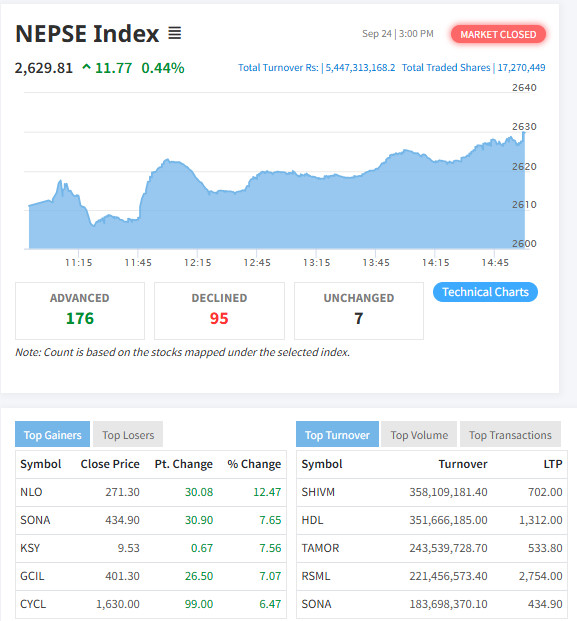577x621 pixels.
Task: Click the 0.44% change figure
Action: click(x=163, y=68)
